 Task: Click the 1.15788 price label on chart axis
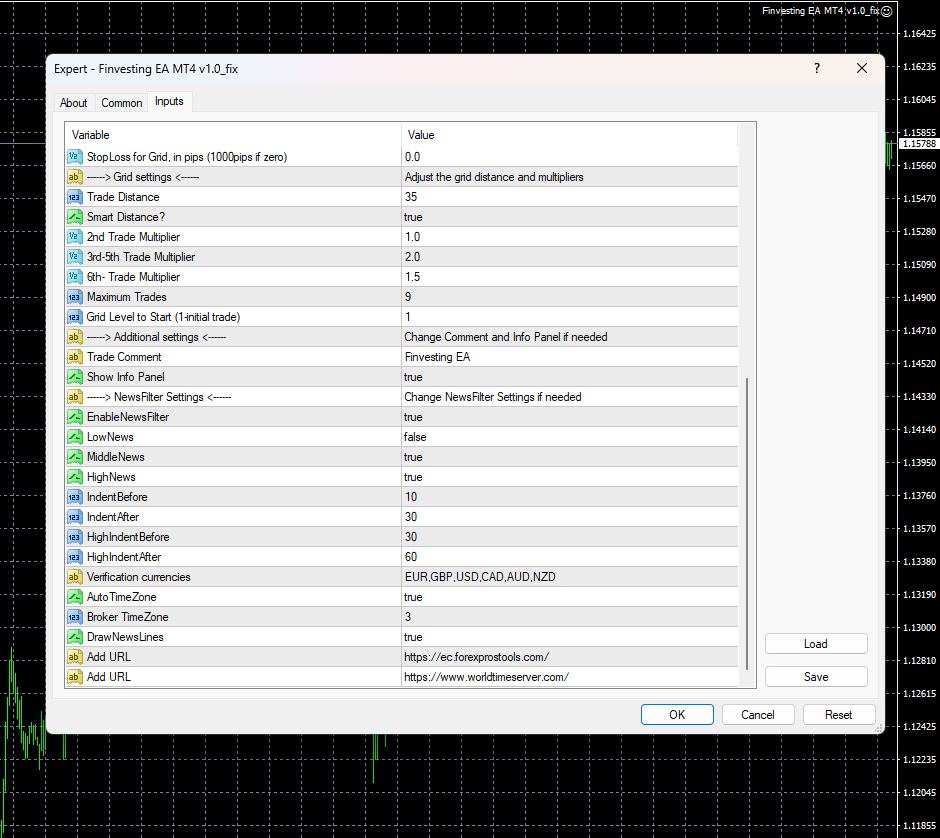coord(918,144)
